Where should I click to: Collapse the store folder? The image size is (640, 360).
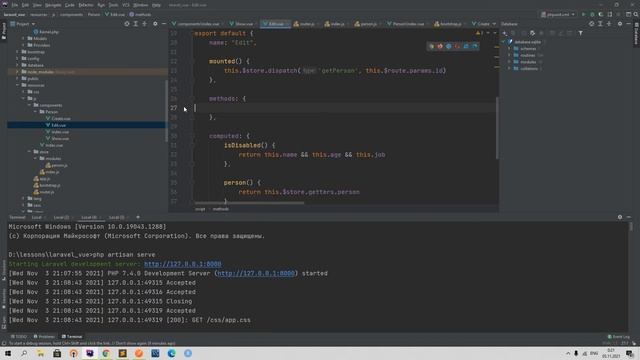(29, 152)
